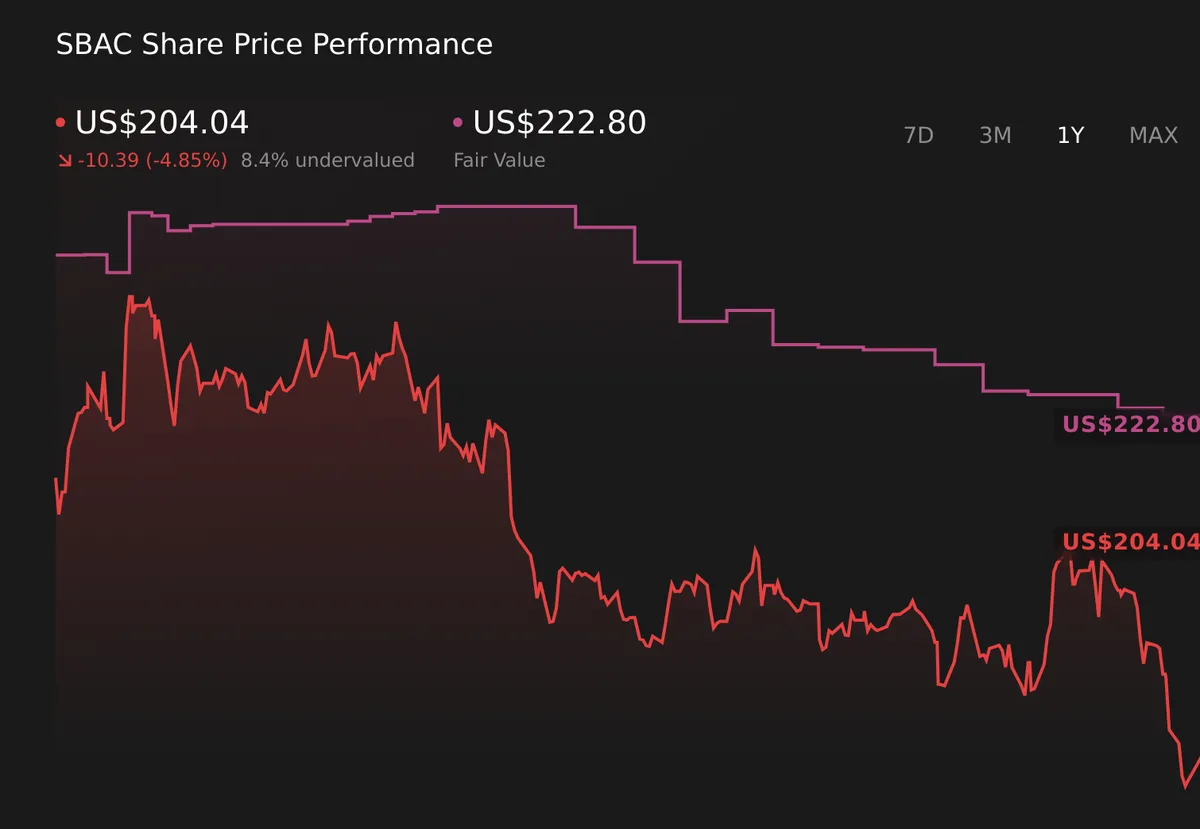Click the right end of the purple fair value line
Viewport: 1200px width, 829px height.
pos(1163,408)
